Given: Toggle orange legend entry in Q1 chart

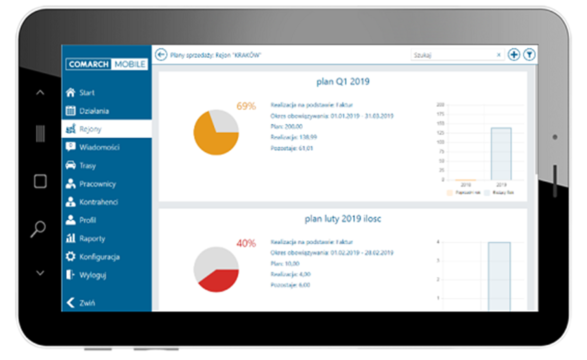Looking at the screenshot, I should [463, 193].
